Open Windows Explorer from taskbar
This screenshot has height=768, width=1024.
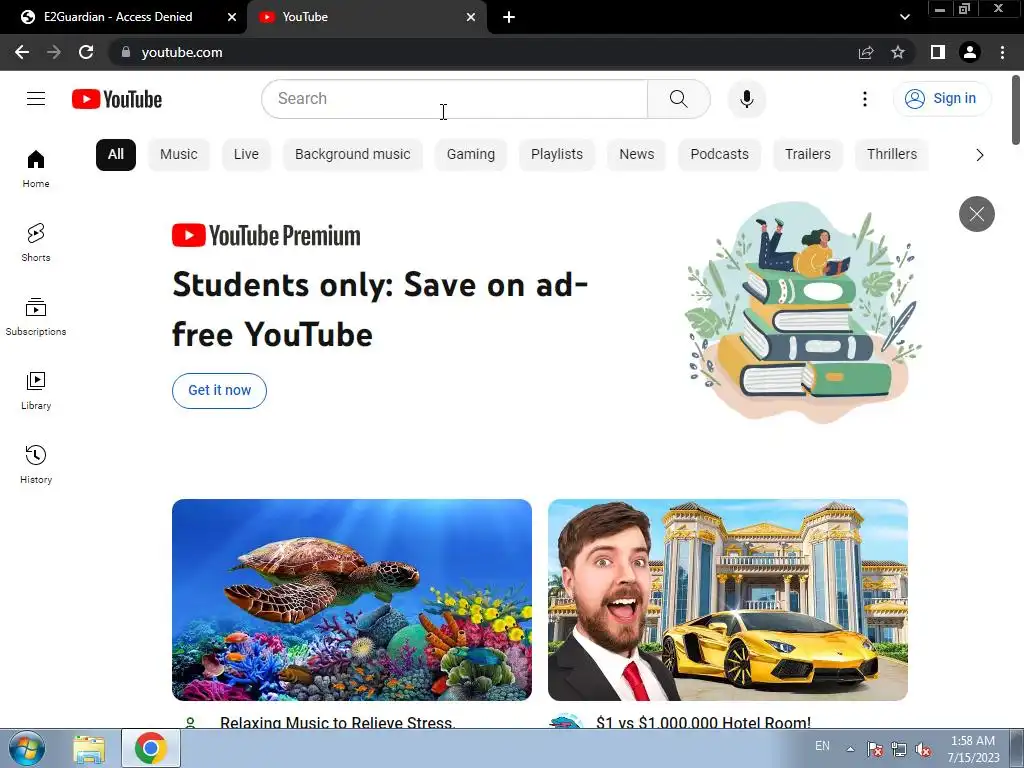89,748
